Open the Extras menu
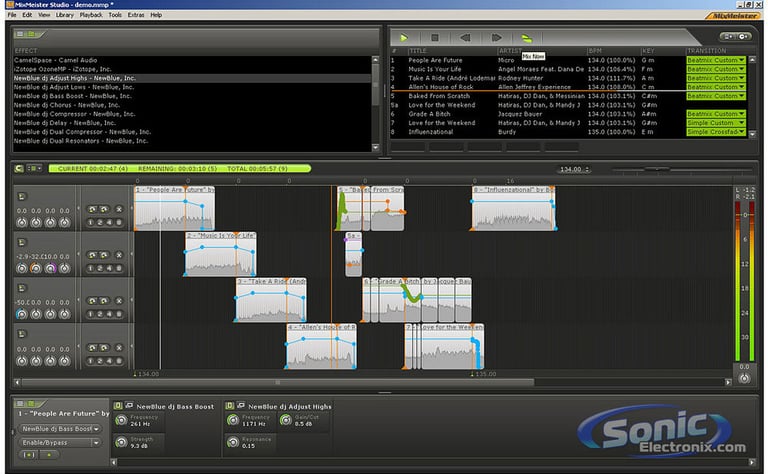 (136, 15)
